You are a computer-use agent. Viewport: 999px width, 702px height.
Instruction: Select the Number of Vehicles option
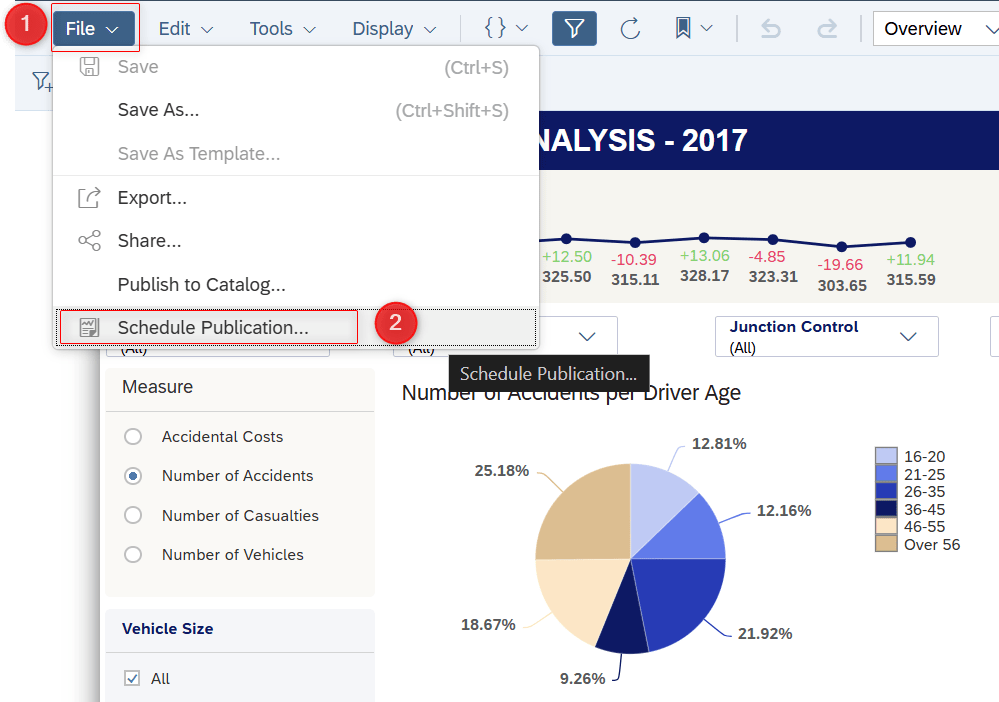[133, 555]
